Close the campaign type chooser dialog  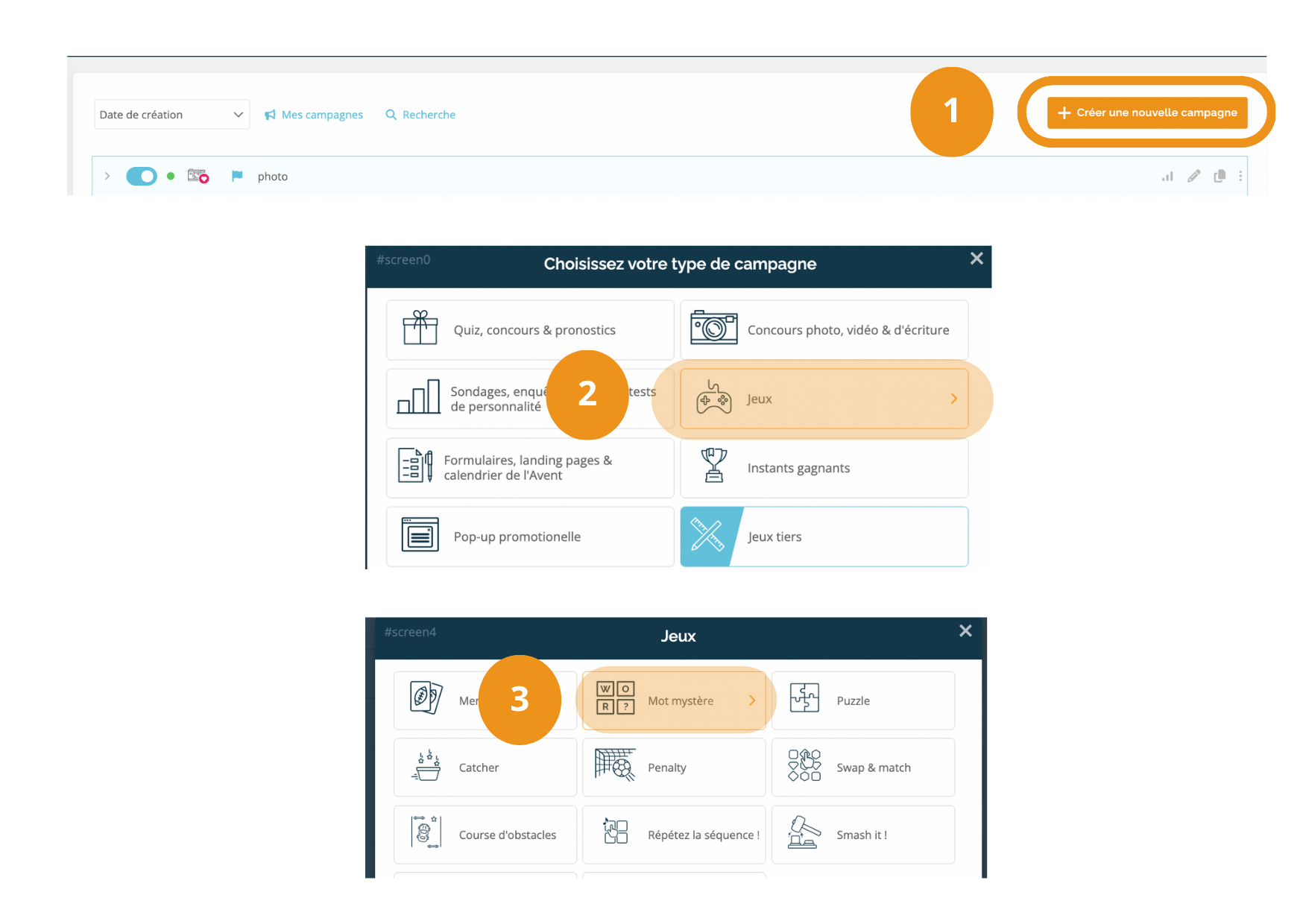pyautogui.click(x=977, y=259)
